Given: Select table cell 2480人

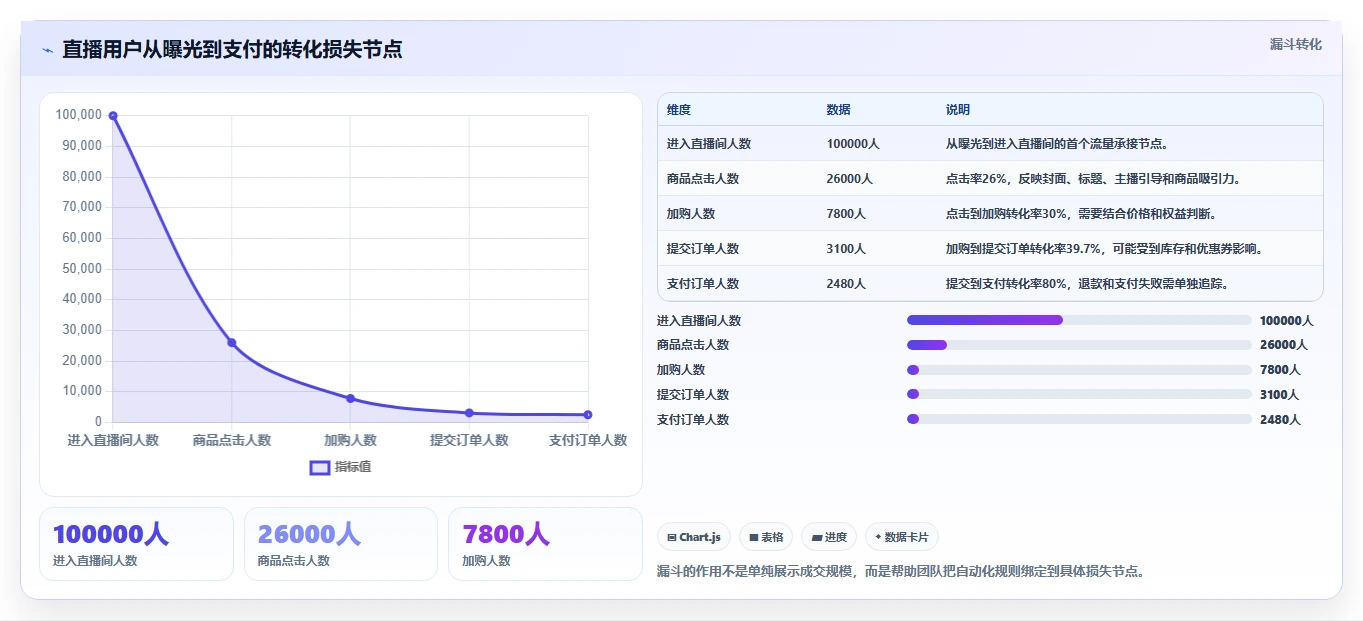Looking at the screenshot, I should click(x=847, y=284).
